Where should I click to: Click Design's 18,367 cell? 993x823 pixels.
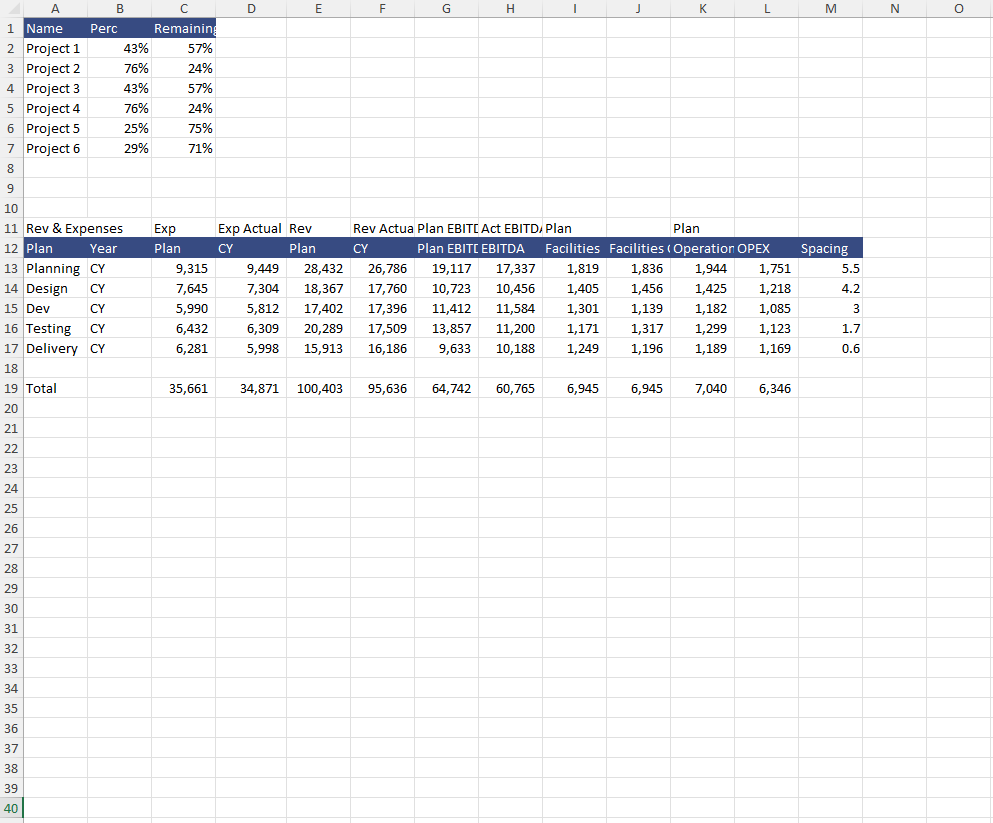pos(319,289)
